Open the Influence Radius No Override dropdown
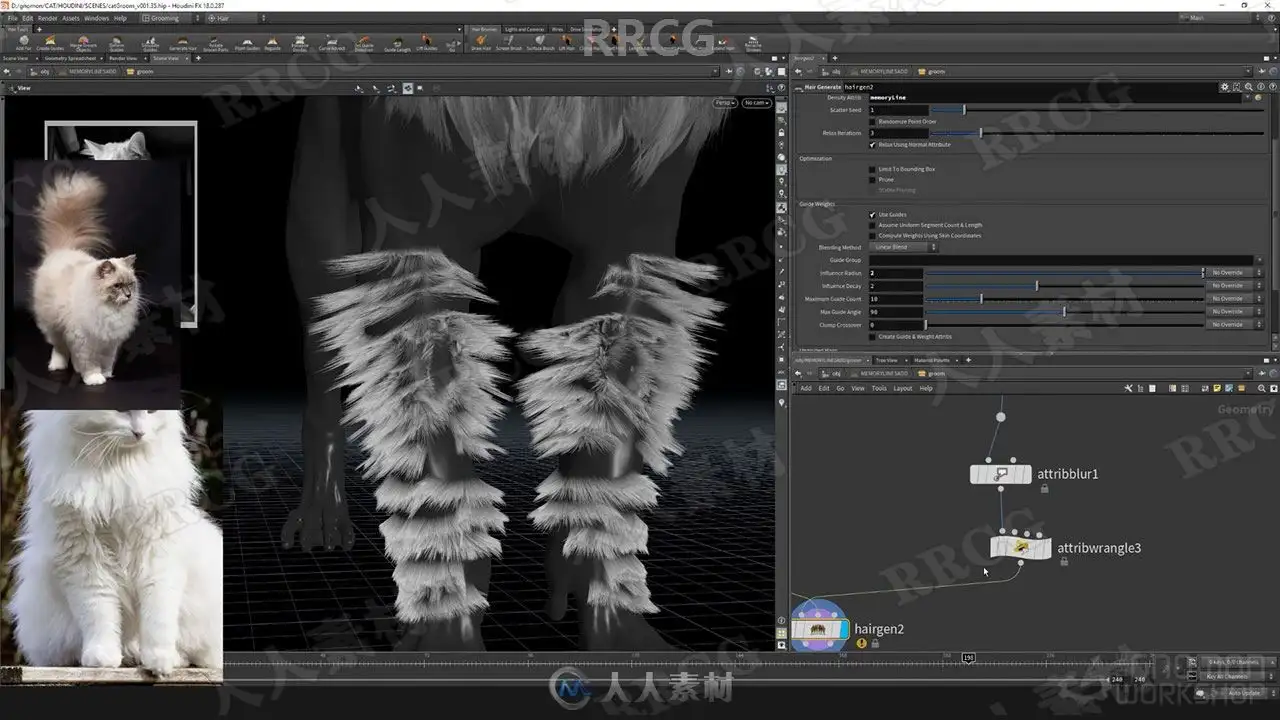 (x=1233, y=272)
